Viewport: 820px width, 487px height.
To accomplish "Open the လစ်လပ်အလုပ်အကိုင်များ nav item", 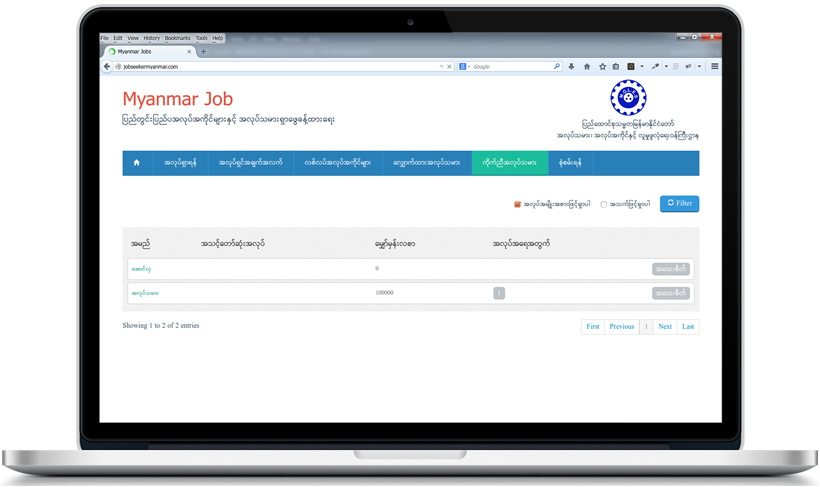I will pos(338,163).
